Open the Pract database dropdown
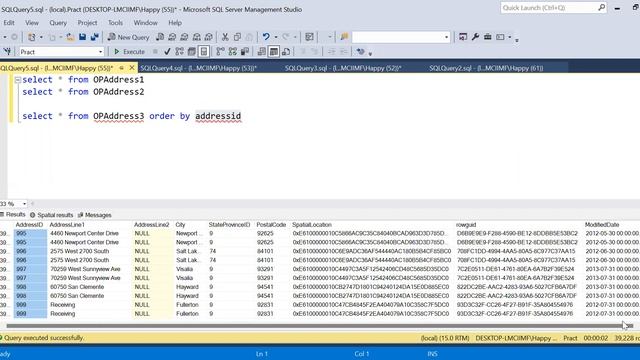 pyautogui.click(x=100, y=52)
